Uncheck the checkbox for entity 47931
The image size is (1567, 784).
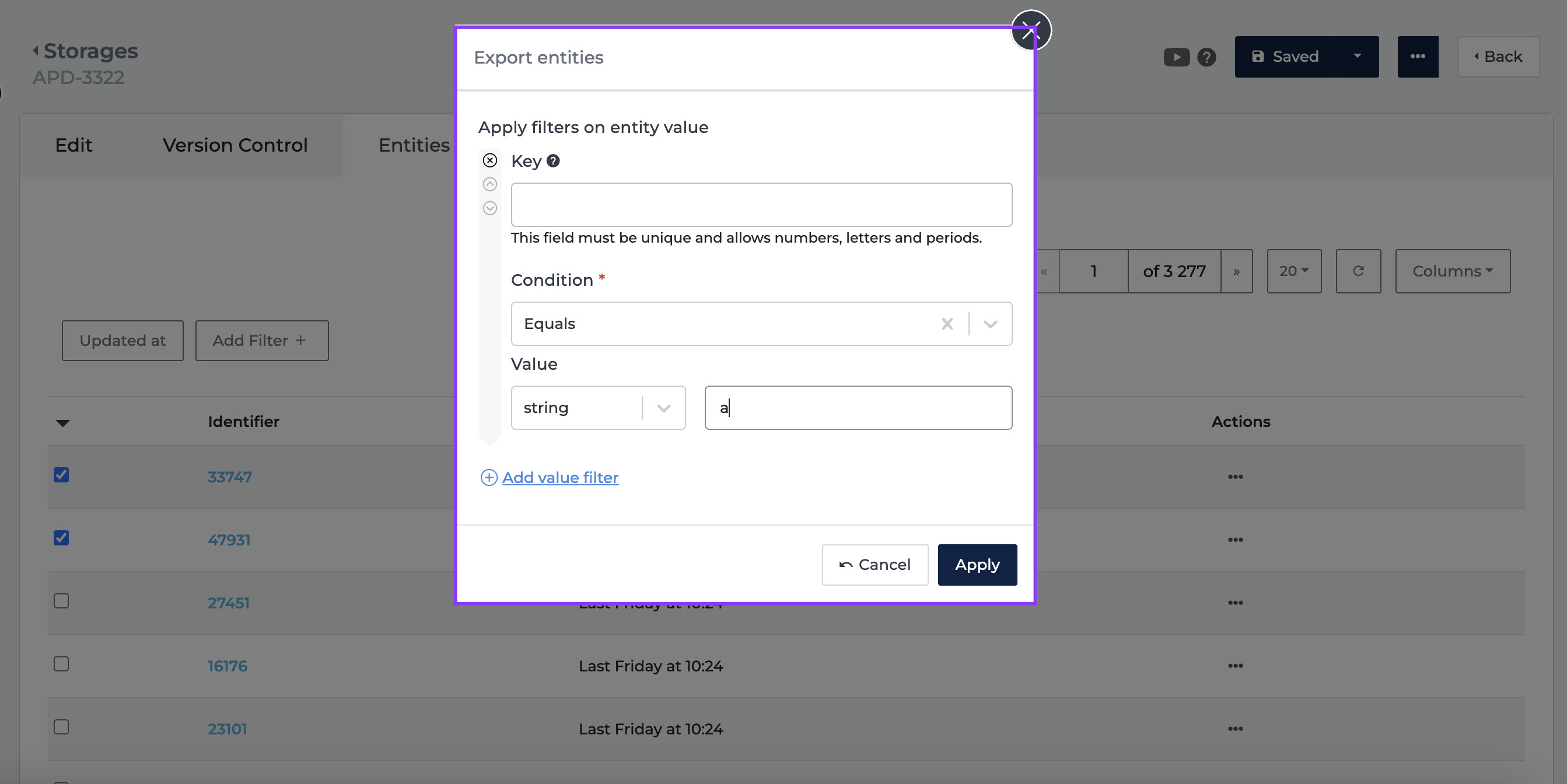point(61,538)
